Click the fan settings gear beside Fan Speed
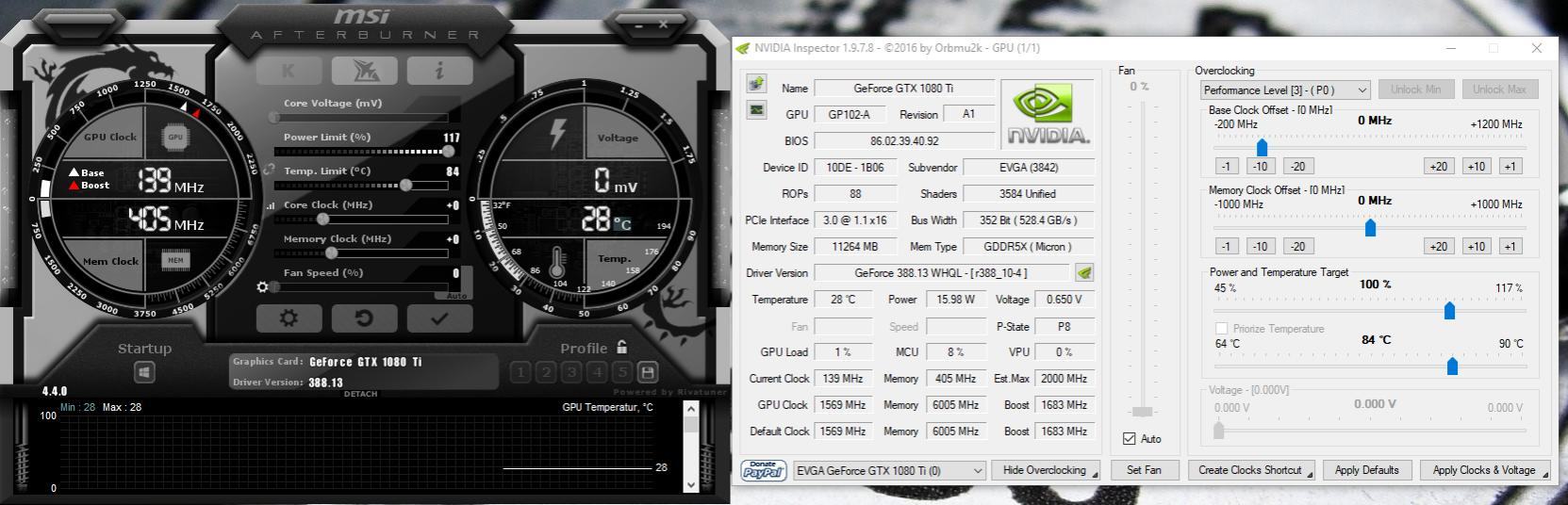1568x505 pixels. tap(263, 286)
